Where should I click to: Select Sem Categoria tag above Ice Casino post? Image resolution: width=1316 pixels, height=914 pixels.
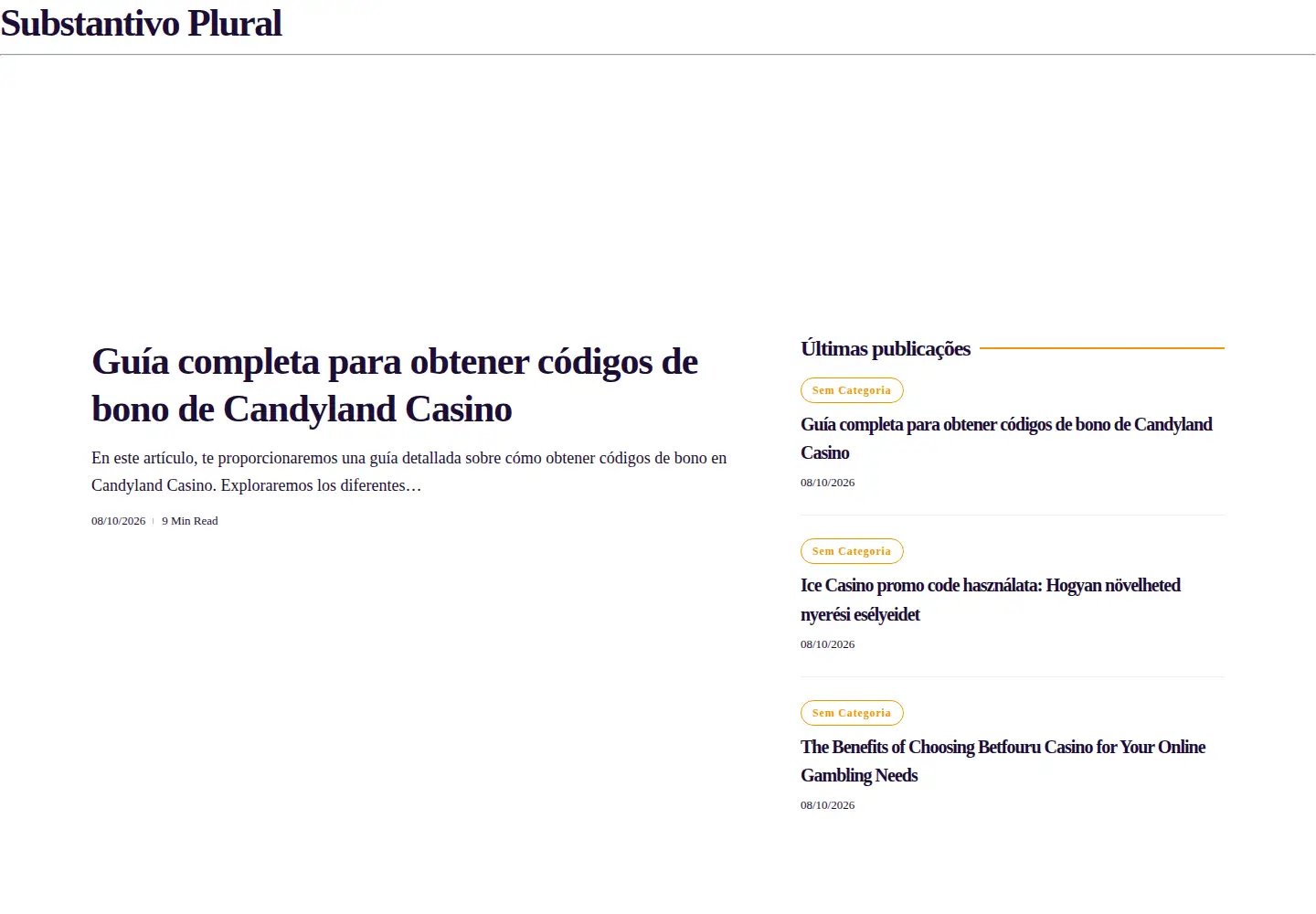852,551
